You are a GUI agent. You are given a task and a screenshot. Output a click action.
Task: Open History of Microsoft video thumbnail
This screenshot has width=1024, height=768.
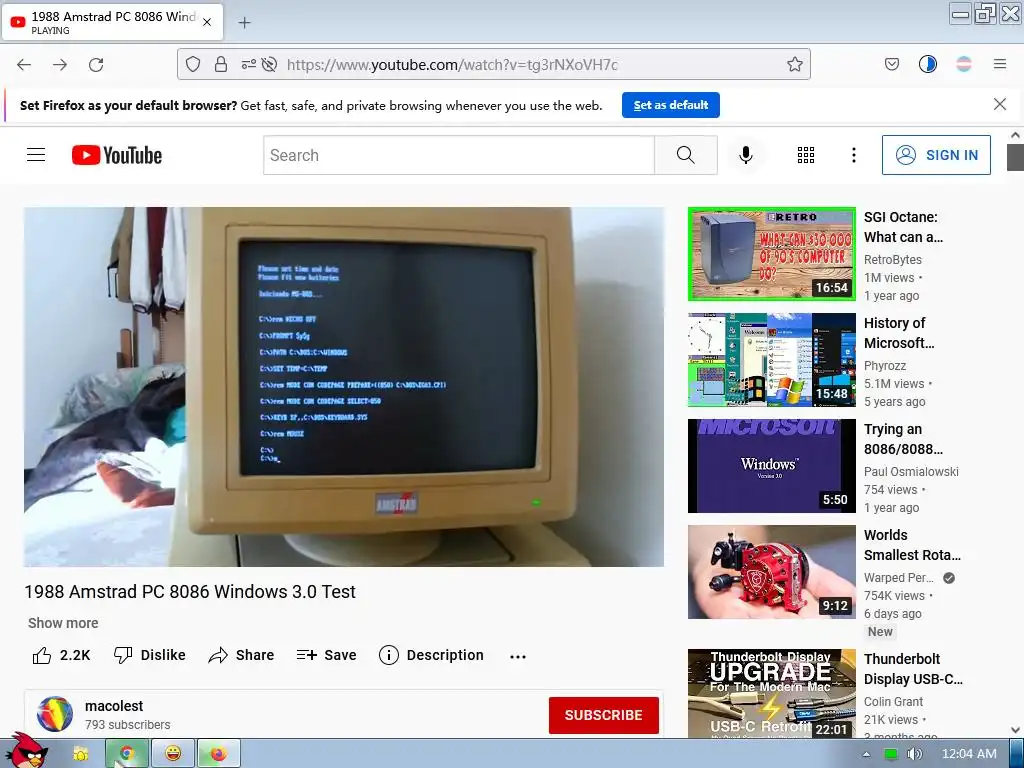click(x=772, y=360)
